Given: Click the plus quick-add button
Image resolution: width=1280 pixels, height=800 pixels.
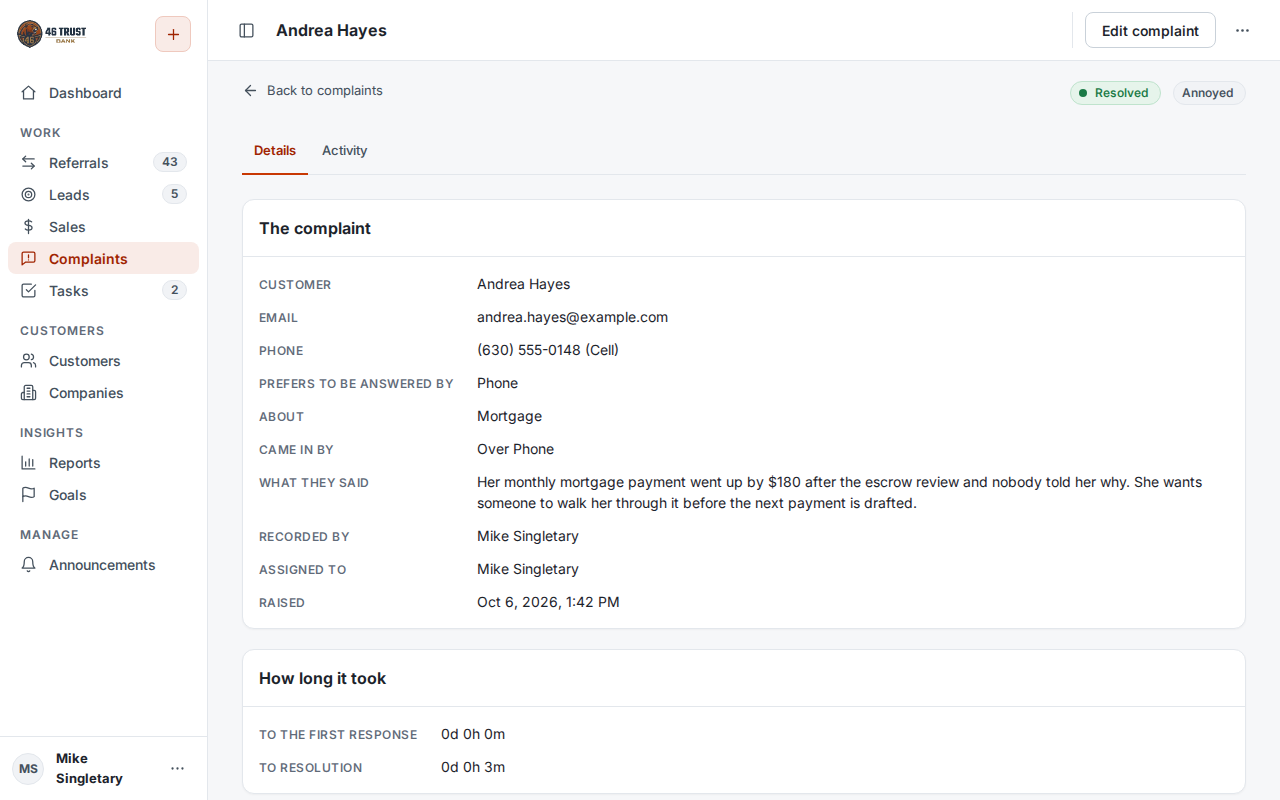Looking at the screenshot, I should [173, 34].
